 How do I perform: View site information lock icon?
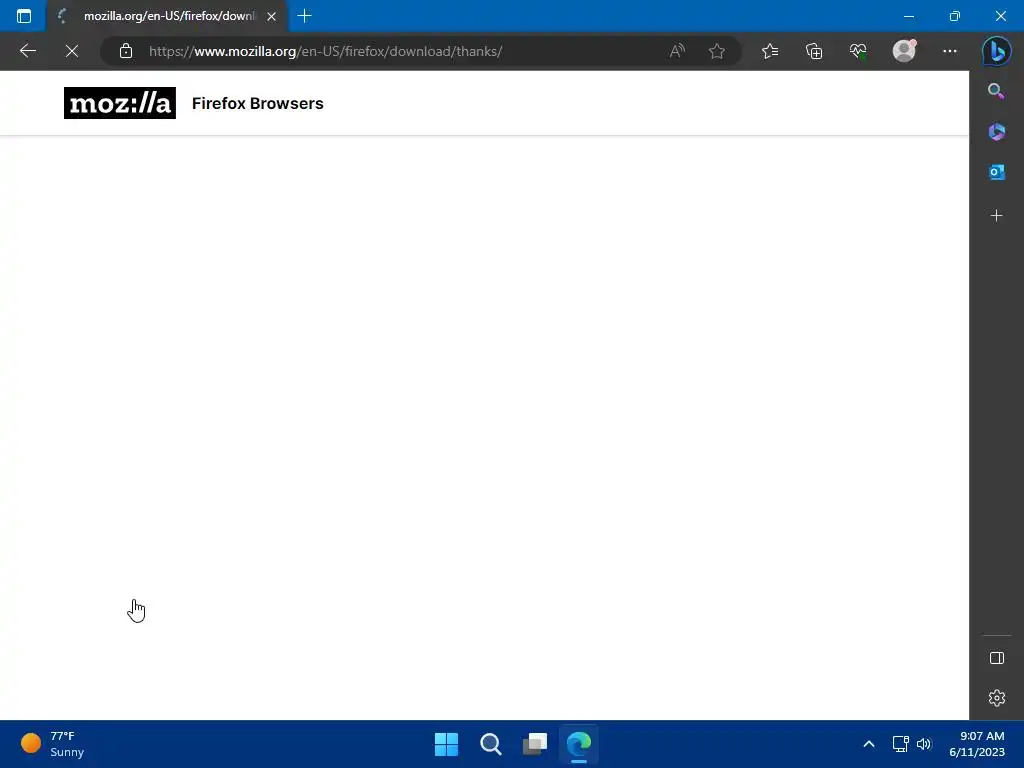[x=125, y=51]
